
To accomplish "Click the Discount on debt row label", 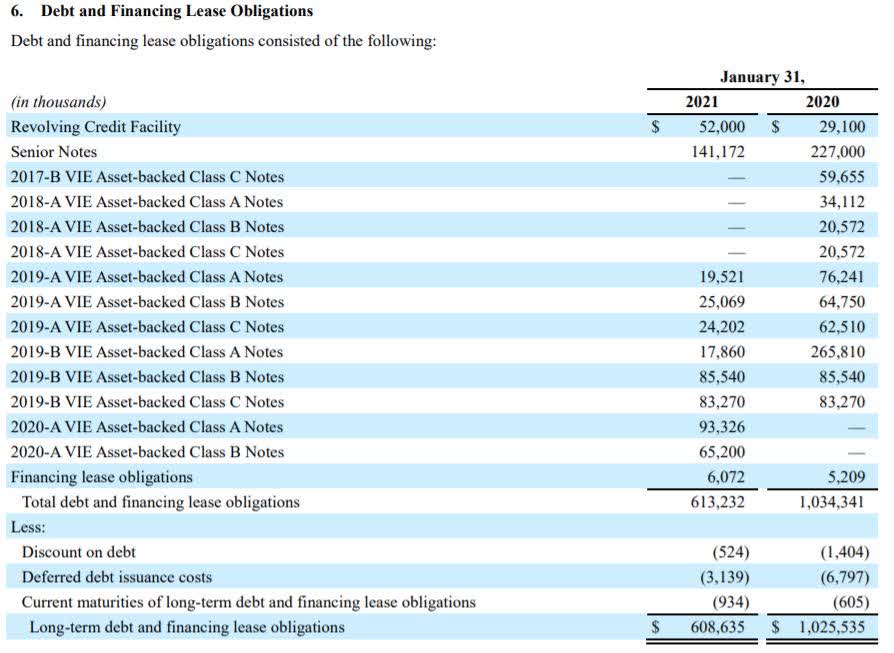I will pyautogui.click(x=79, y=552).
